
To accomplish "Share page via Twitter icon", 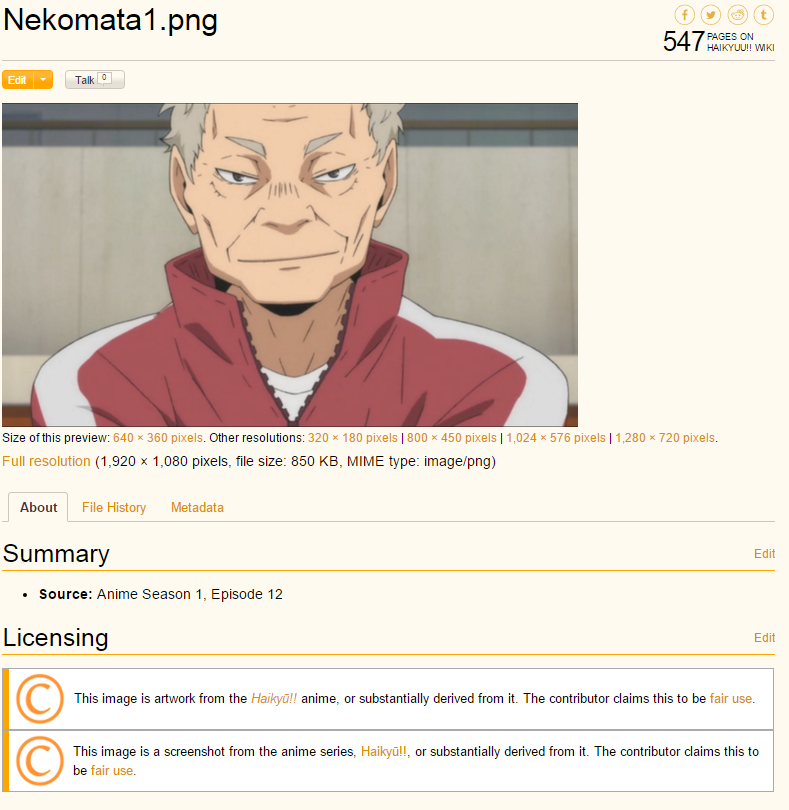I will 710,15.
